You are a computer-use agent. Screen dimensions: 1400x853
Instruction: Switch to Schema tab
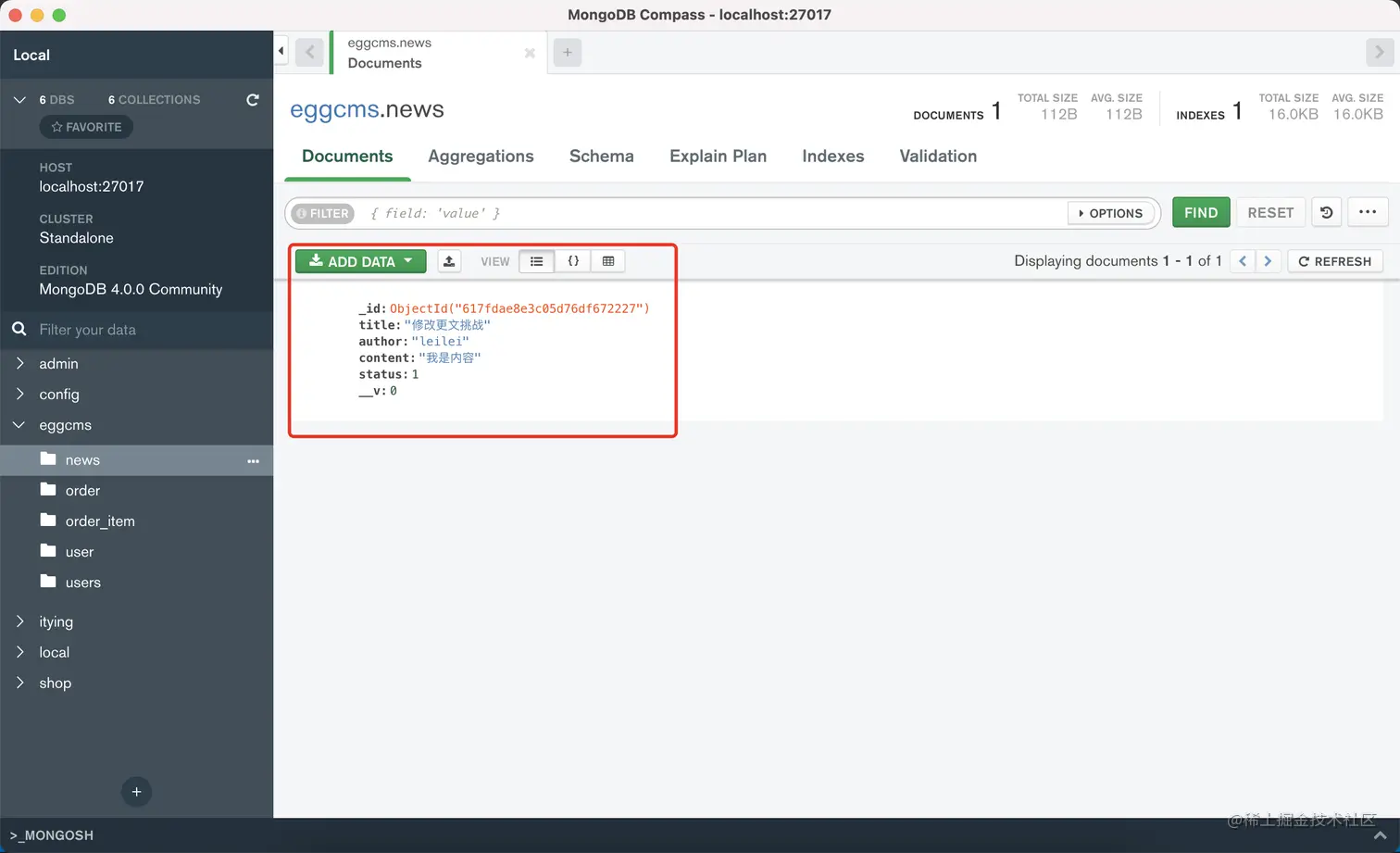tap(602, 157)
